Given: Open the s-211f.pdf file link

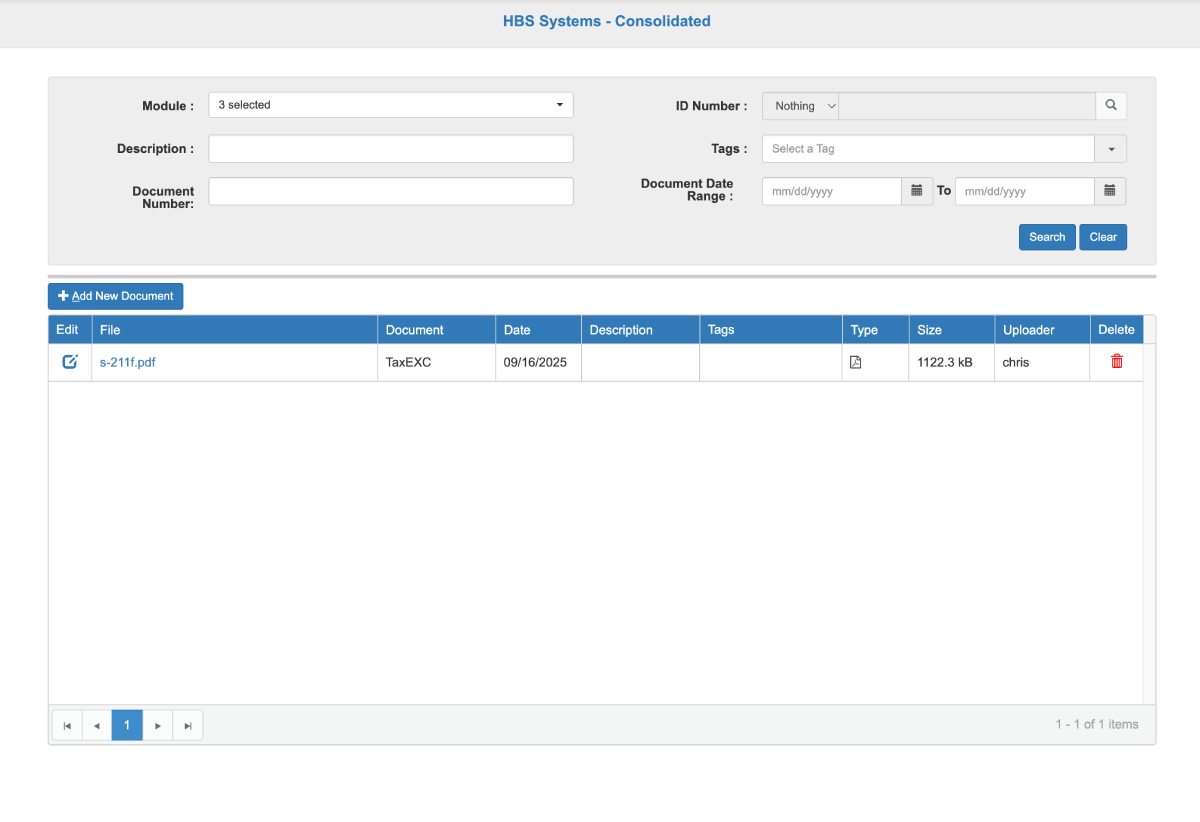Looking at the screenshot, I should point(127,362).
